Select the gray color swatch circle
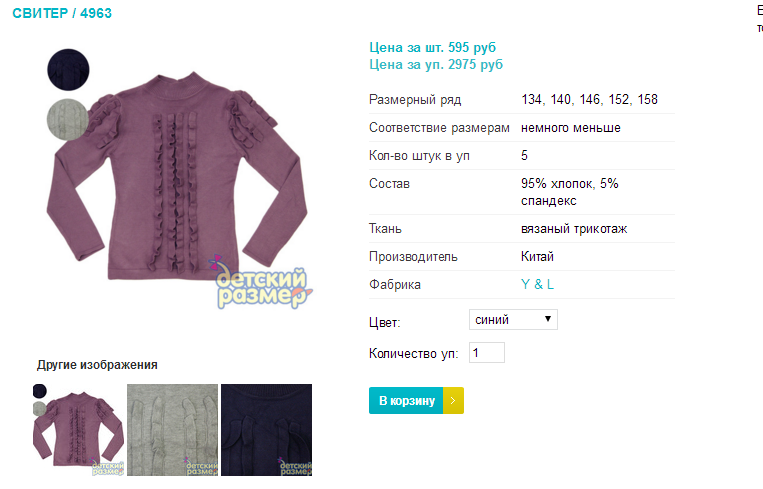 [x=68, y=120]
